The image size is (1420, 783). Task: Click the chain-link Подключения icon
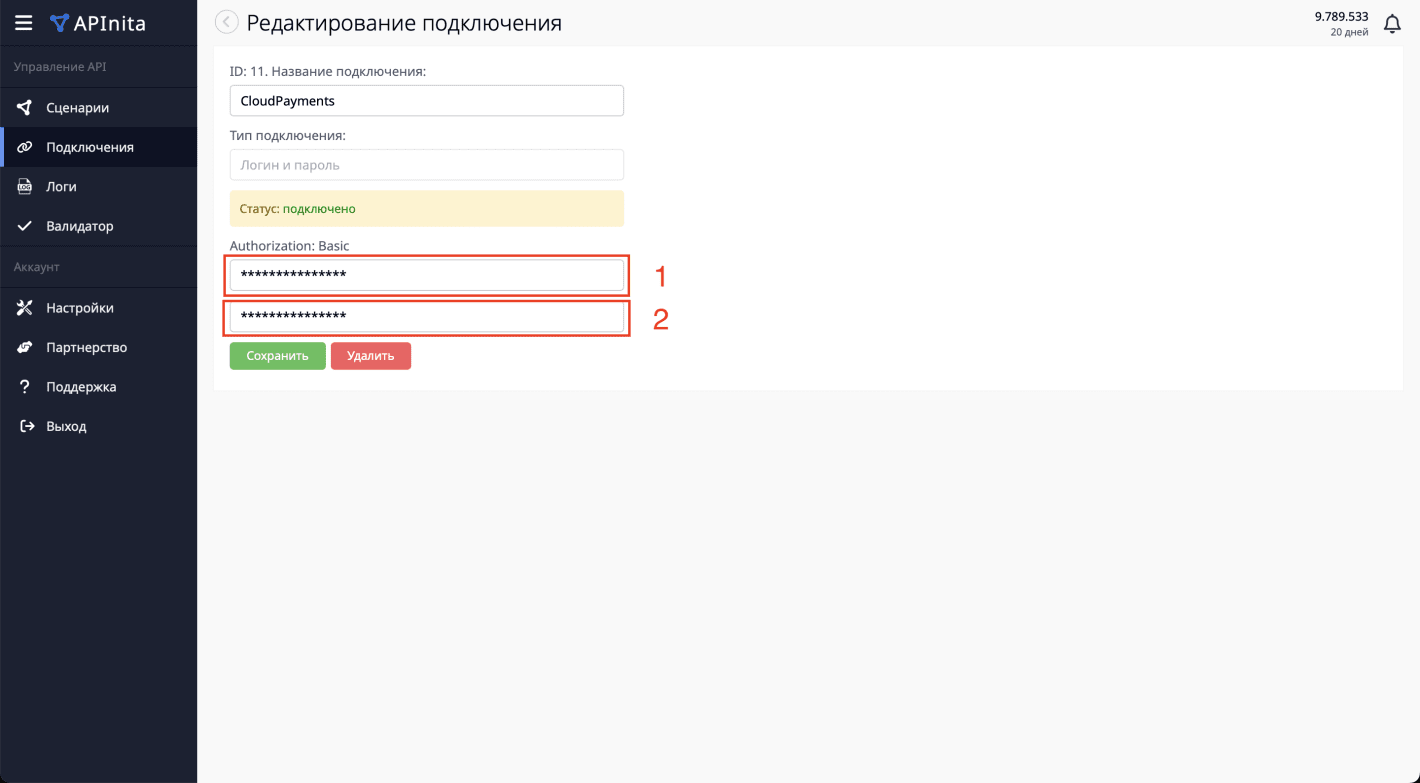click(25, 147)
